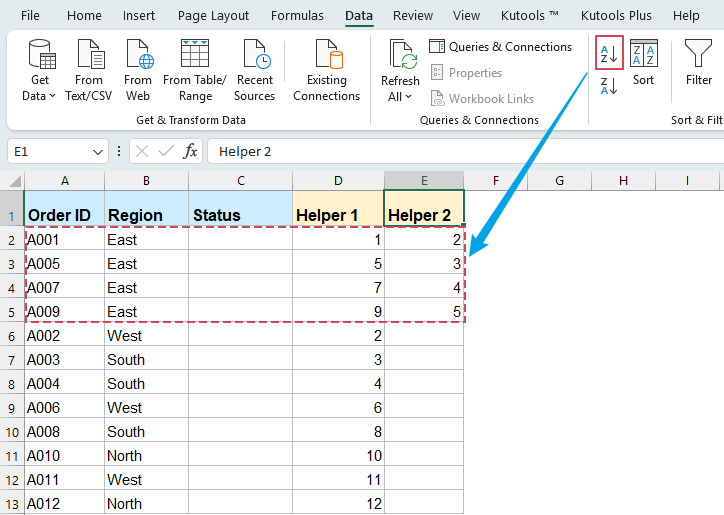Switch to the Home tab
Screen dimensions: 724x515
pyautogui.click(x=84, y=16)
